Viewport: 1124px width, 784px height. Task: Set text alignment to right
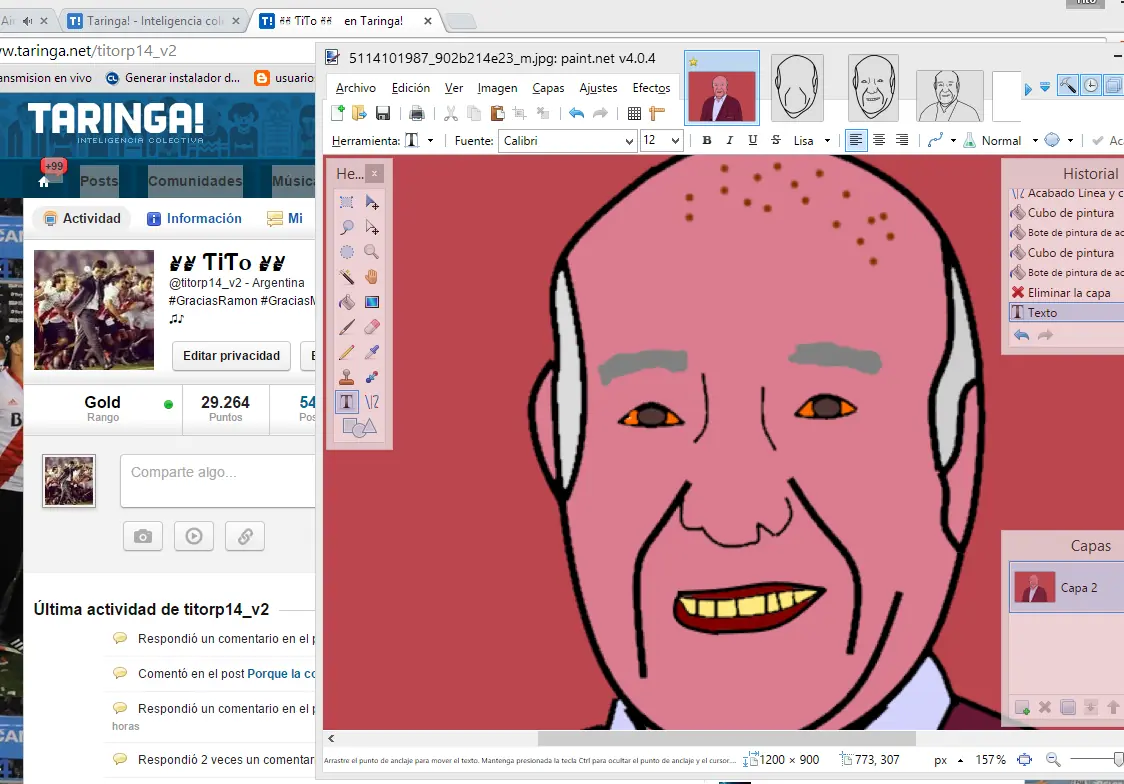point(902,140)
